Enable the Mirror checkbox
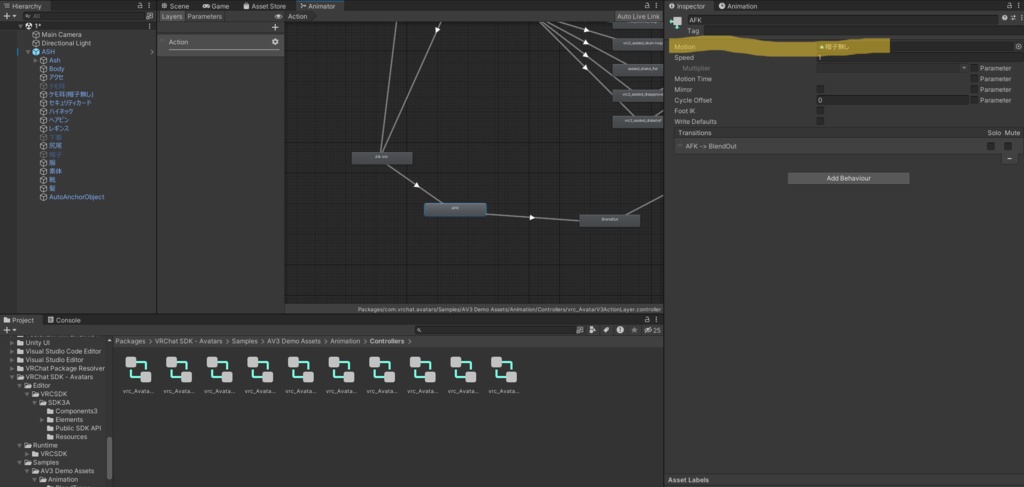Screen dimensions: 1024x487 click(x=820, y=89)
